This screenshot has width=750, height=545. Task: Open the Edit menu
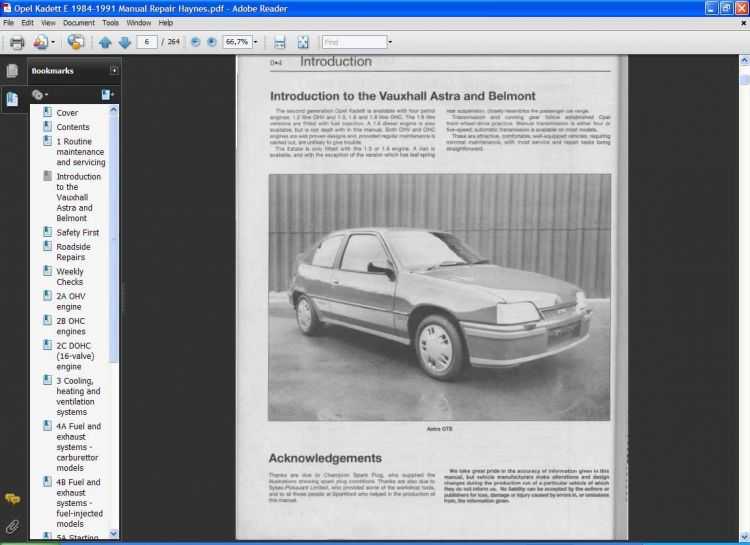point(27,22)
